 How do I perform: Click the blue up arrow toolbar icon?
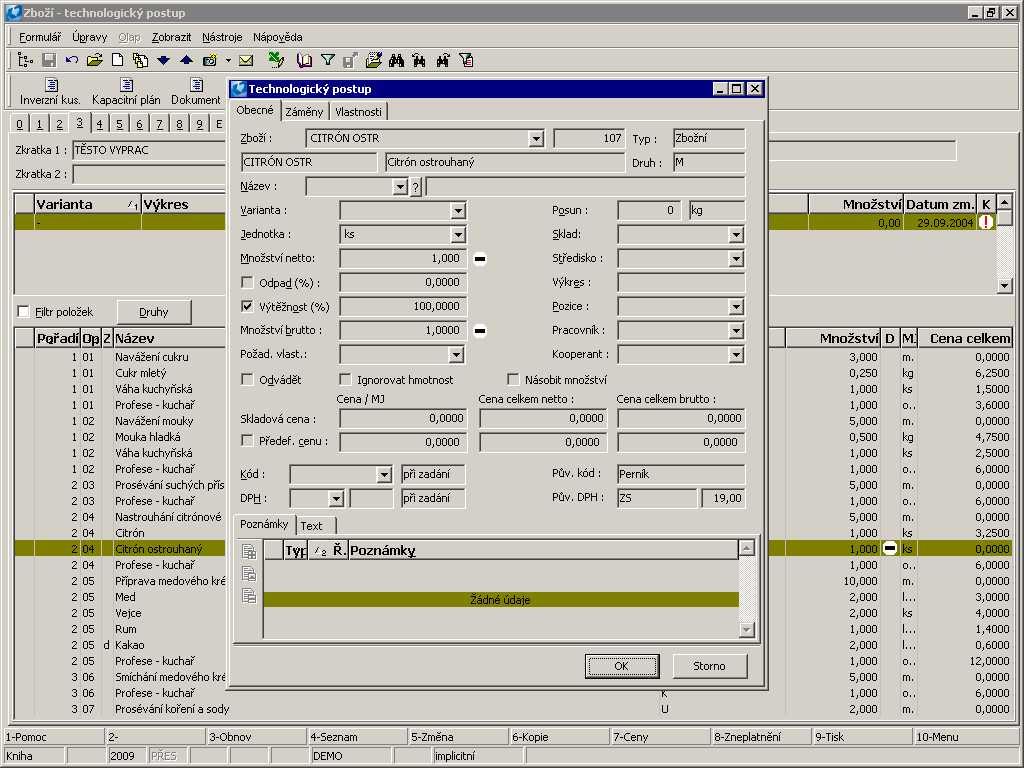(185, 60)
